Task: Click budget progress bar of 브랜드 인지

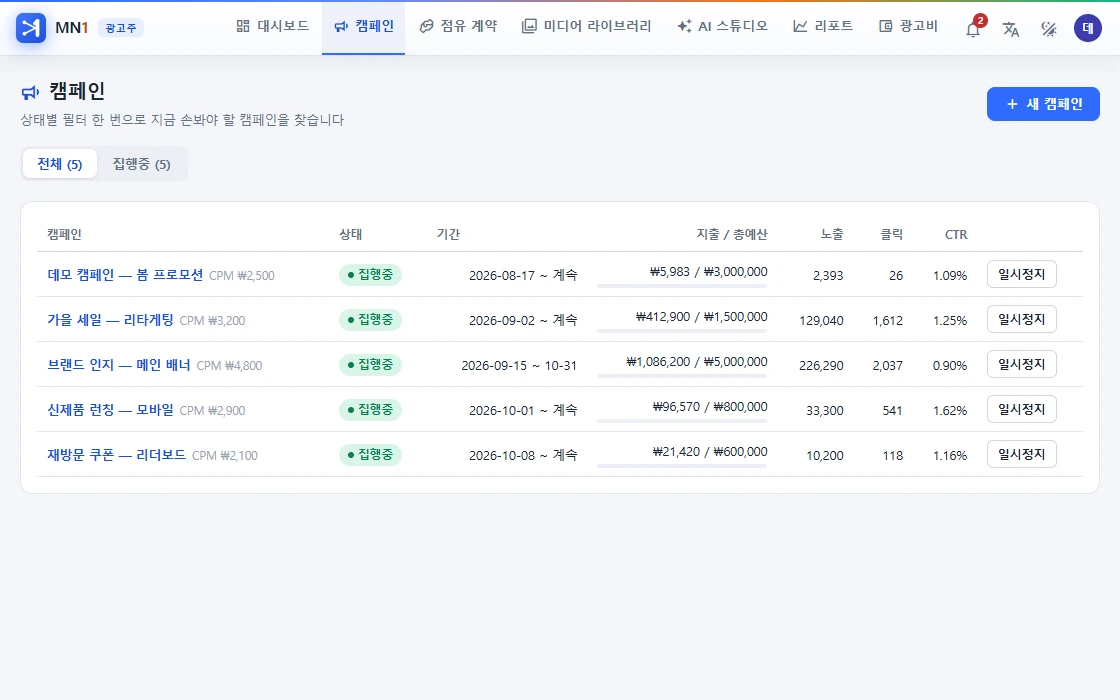Action: click(682, 376)
